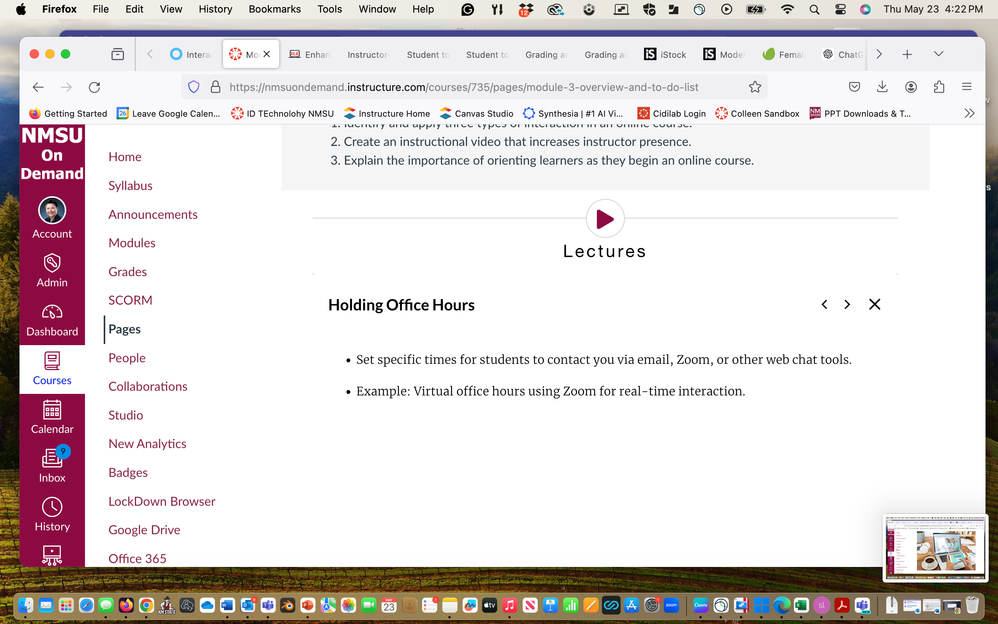Open Finder from the Dock
Screen dimensions: 998x624
click(25, 605)
